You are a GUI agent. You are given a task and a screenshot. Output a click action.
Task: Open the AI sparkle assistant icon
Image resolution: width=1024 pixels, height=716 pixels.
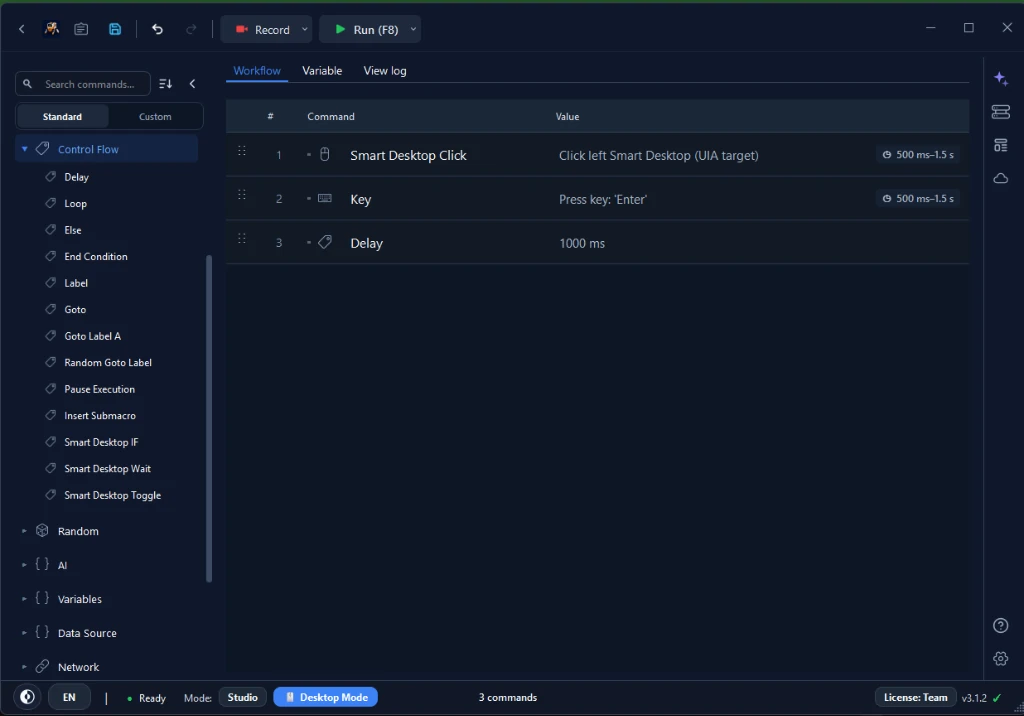click(x=1000, y=79)
